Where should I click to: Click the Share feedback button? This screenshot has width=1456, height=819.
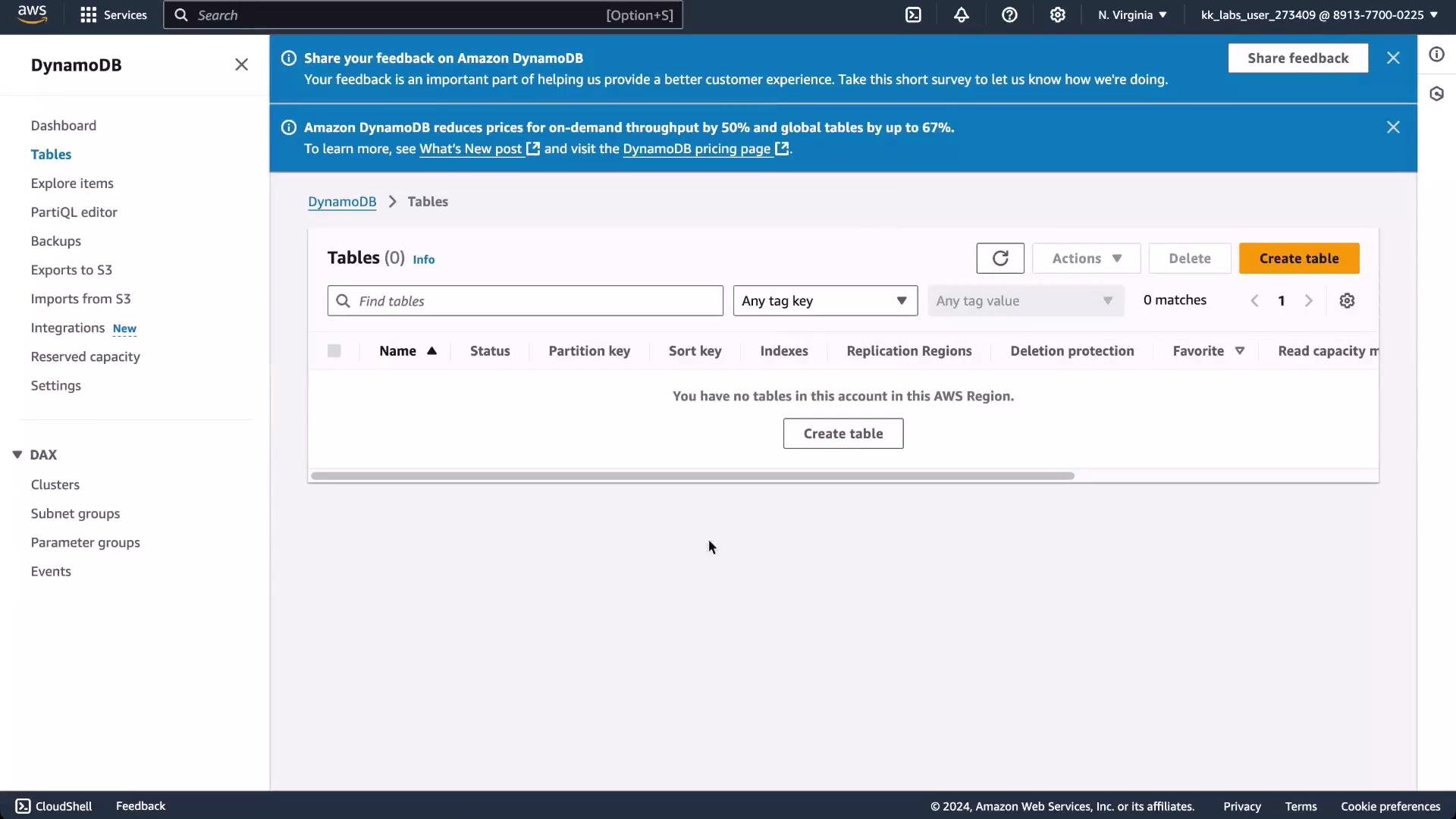[1298, 58]
